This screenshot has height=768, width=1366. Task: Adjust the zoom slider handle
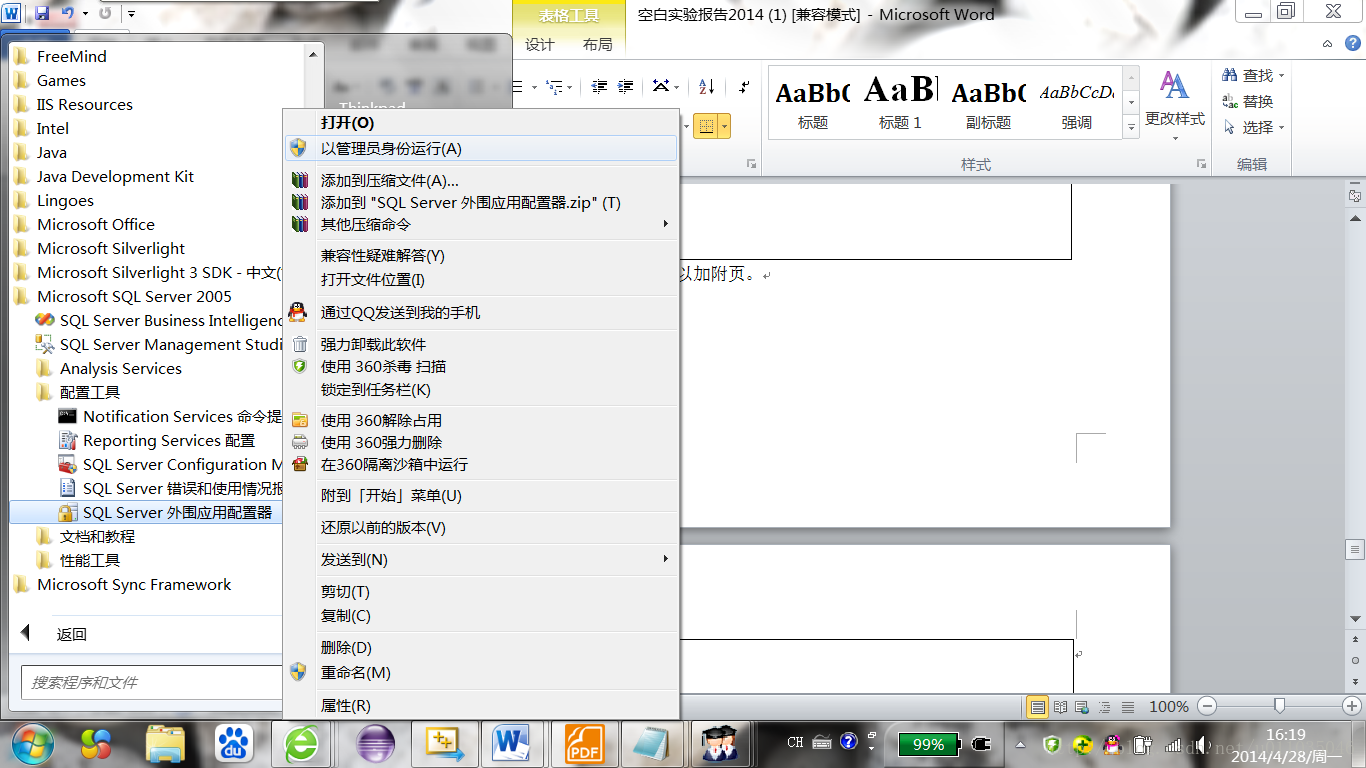[1279, 706]
